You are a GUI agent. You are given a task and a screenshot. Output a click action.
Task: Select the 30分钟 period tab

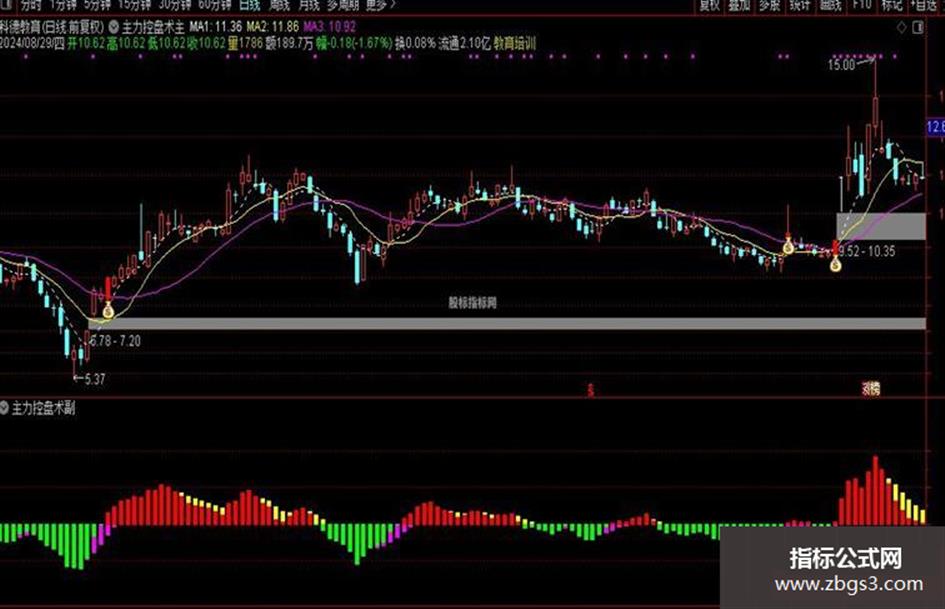click(x=175, y=5)
